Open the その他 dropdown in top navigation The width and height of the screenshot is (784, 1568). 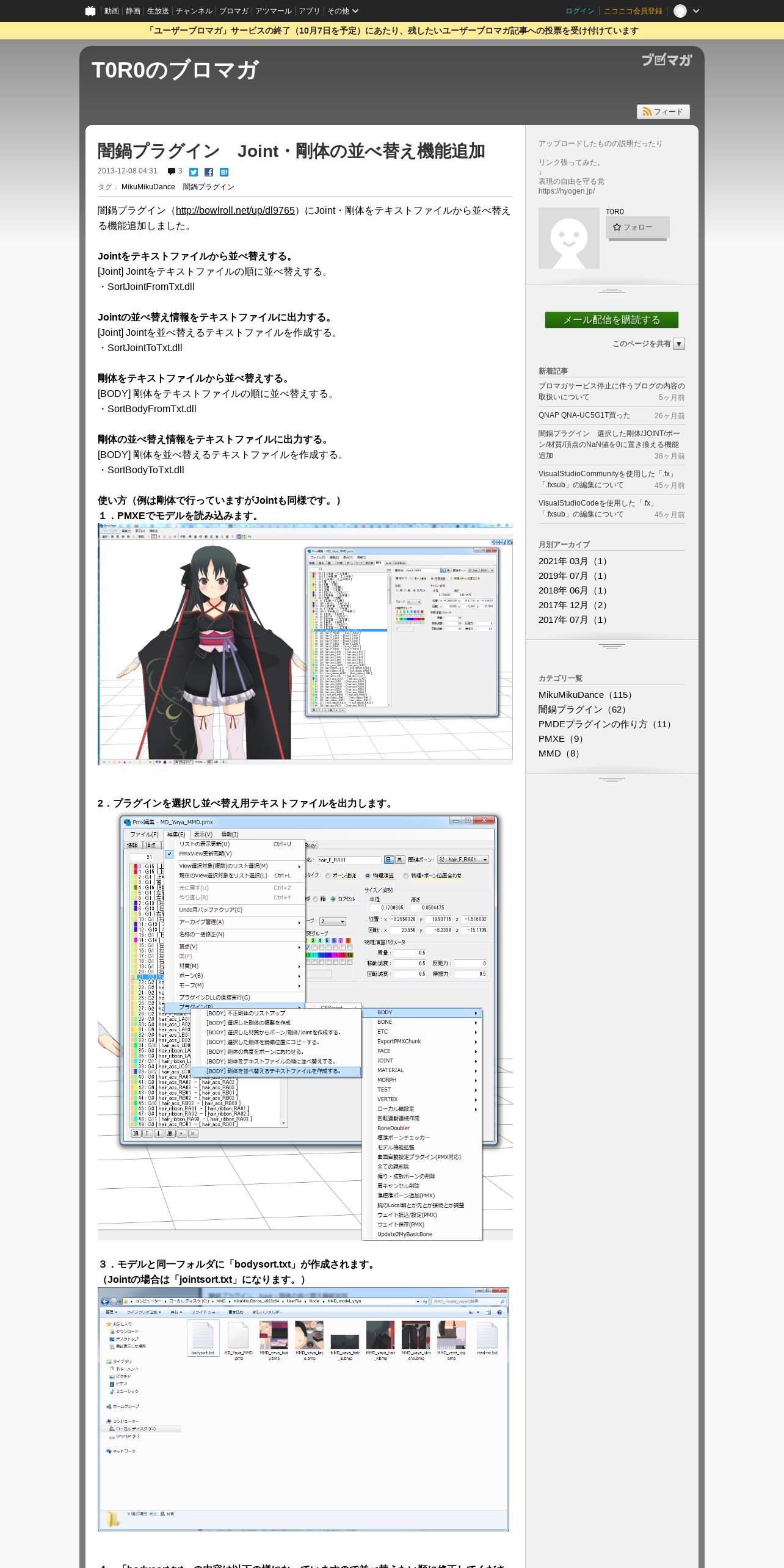(x=343, y=11)
